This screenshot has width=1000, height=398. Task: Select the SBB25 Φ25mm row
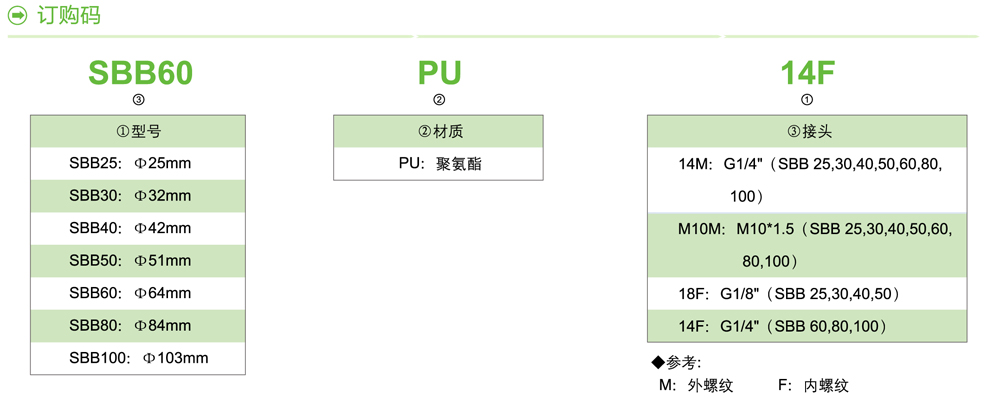point(138,163)
